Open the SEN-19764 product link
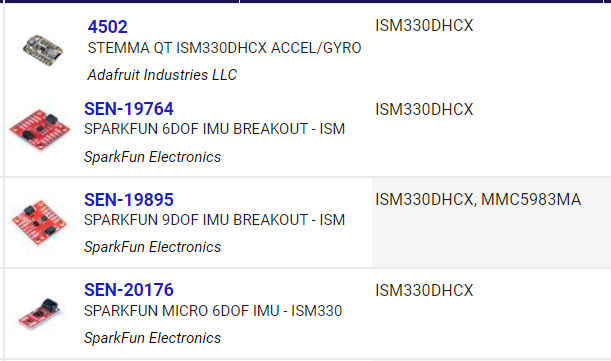The image size is (611, 361). point(129,109)
